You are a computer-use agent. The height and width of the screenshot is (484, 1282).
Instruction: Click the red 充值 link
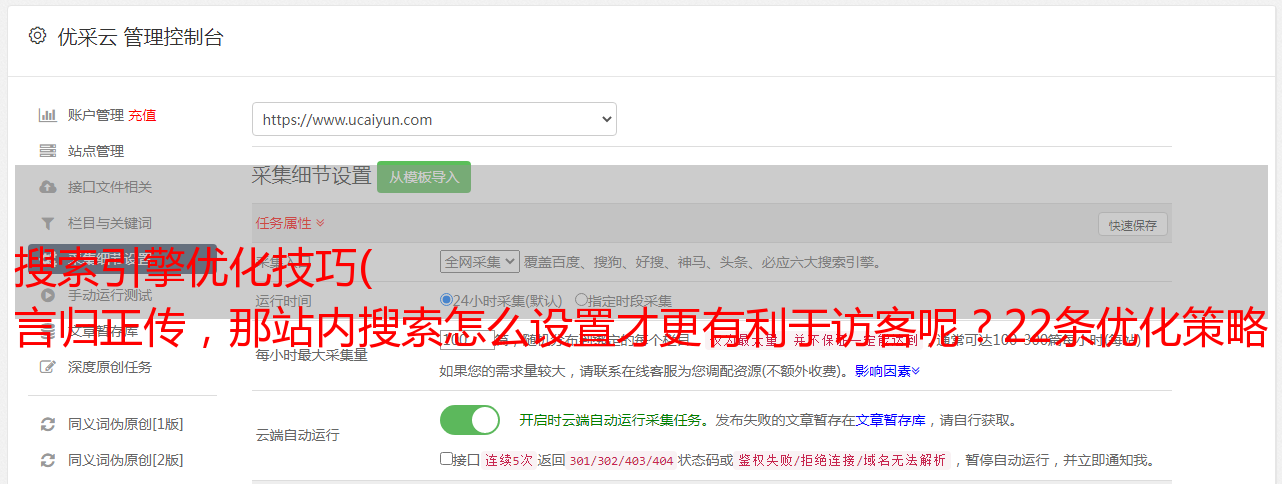(x=142, y=115)
